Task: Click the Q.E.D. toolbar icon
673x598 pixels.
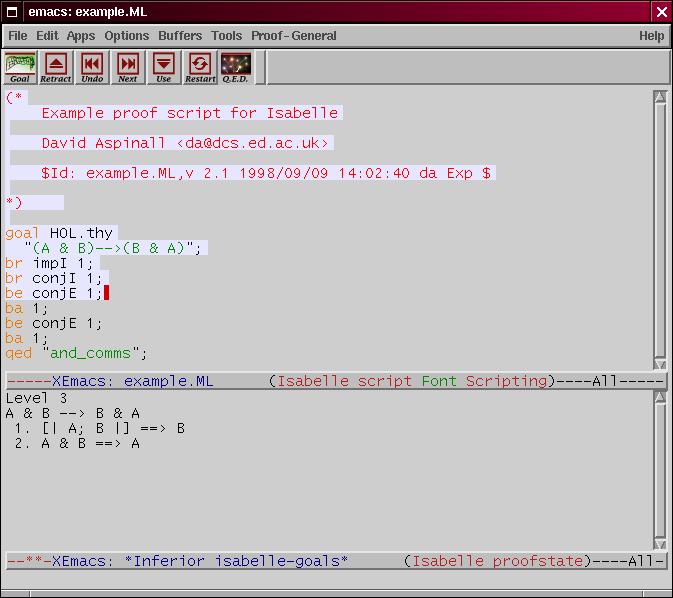Action: coord(235,67)
